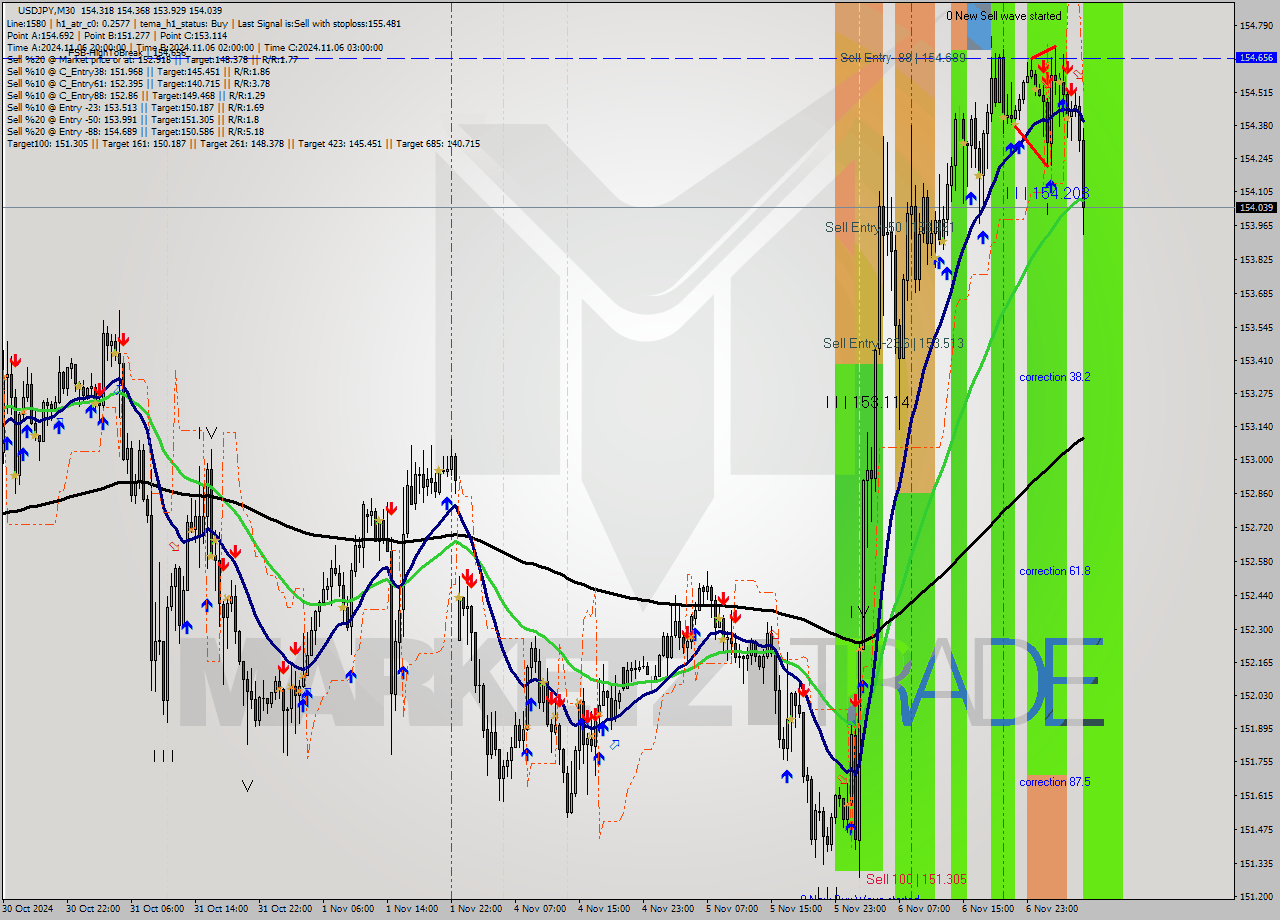Click the '1 Nov 06:00' time axis label
Screen dimensions: 1280x920
coord(349,909)
